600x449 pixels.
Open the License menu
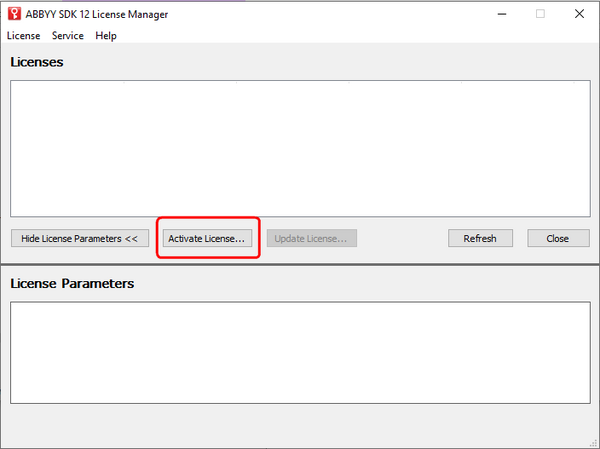click(x=23, y=36)
